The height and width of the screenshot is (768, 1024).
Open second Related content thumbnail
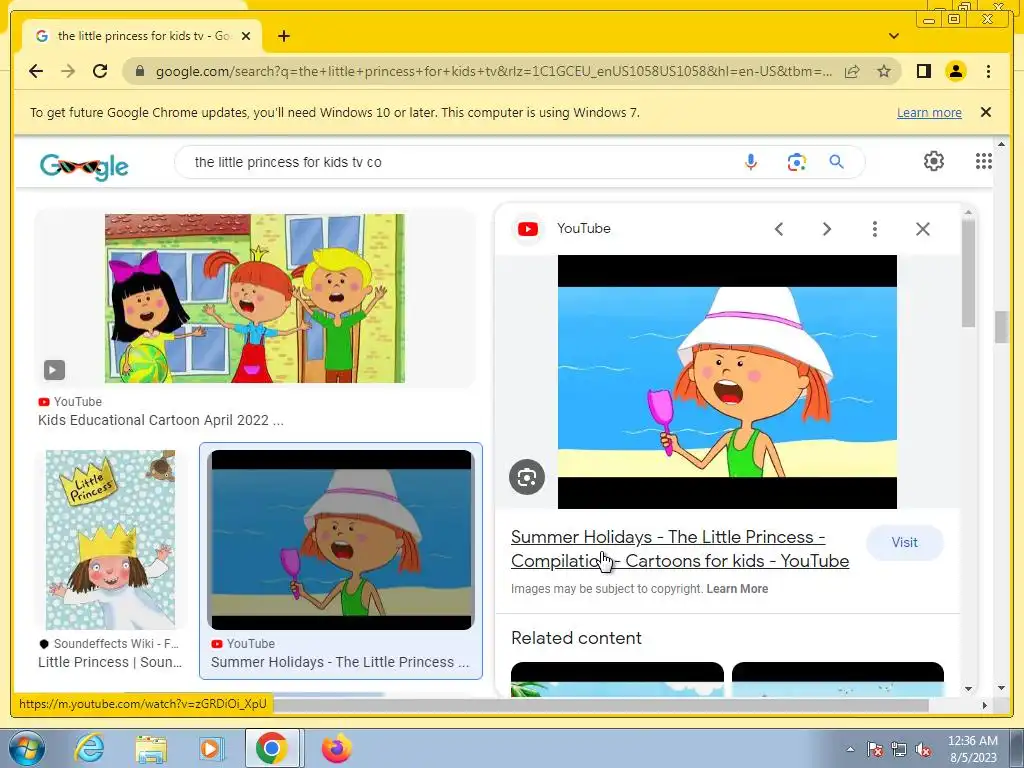838,679
